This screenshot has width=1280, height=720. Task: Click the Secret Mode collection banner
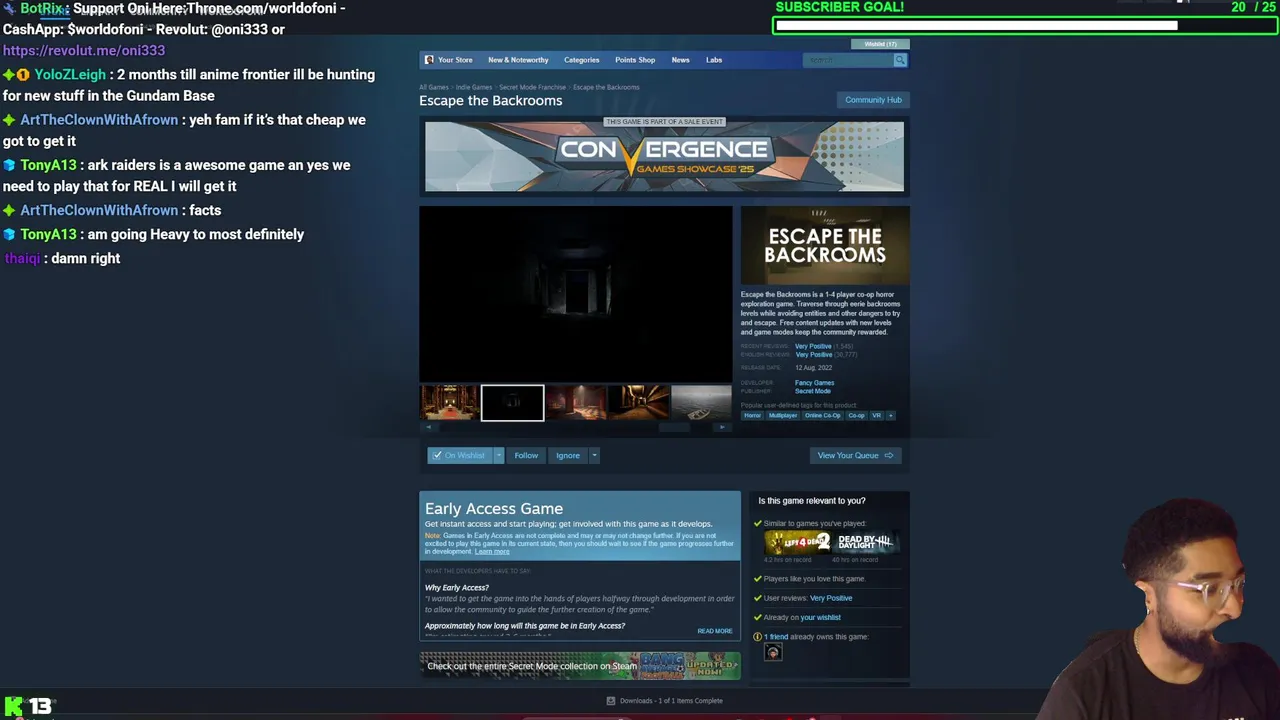click(580, 666)
